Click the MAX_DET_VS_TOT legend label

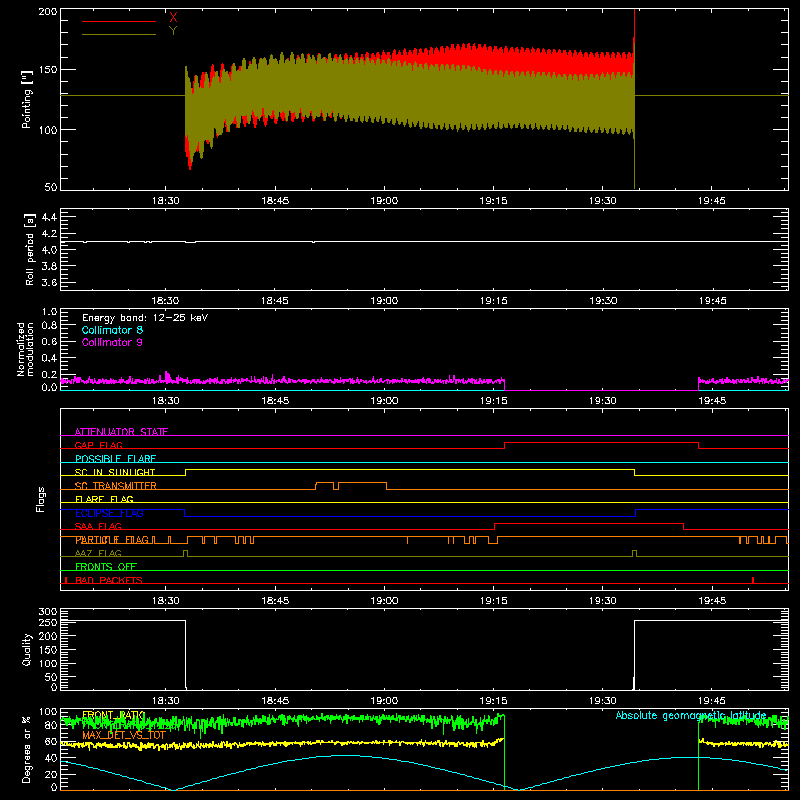click(x=124, y=735)
